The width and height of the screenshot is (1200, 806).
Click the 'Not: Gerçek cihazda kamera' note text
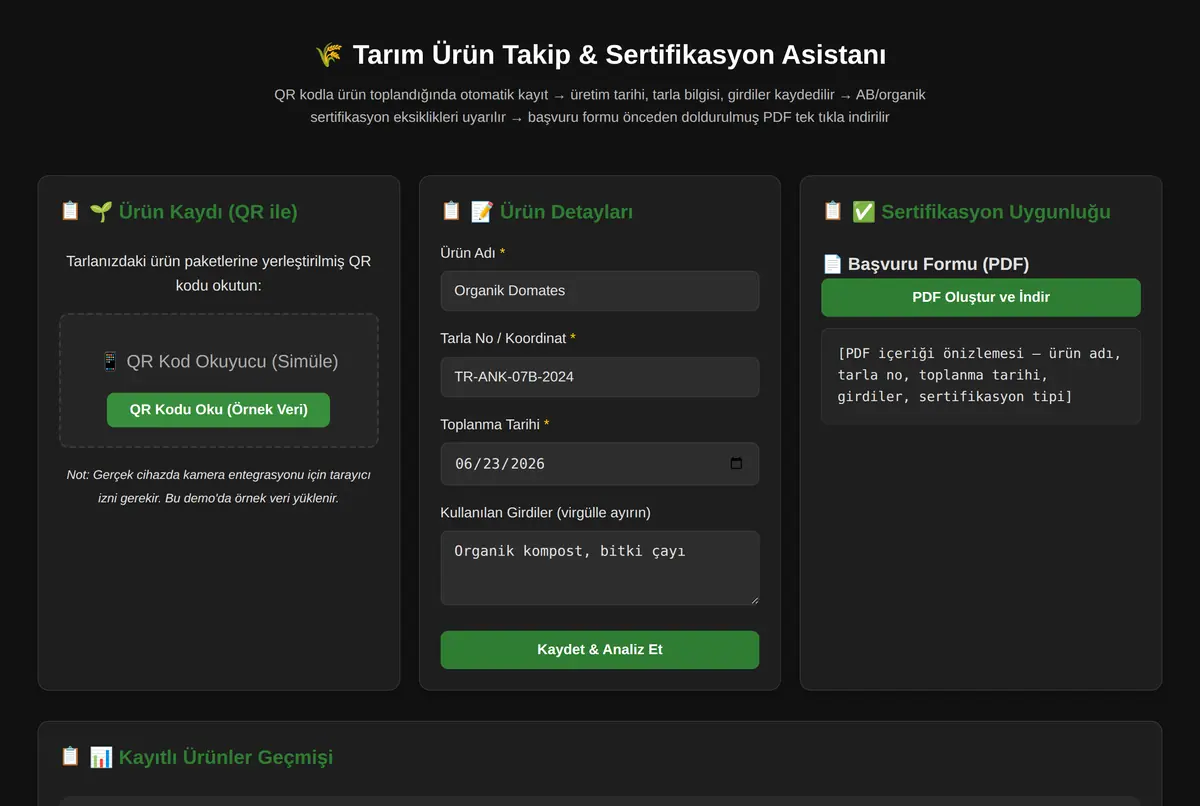(218, 486)
